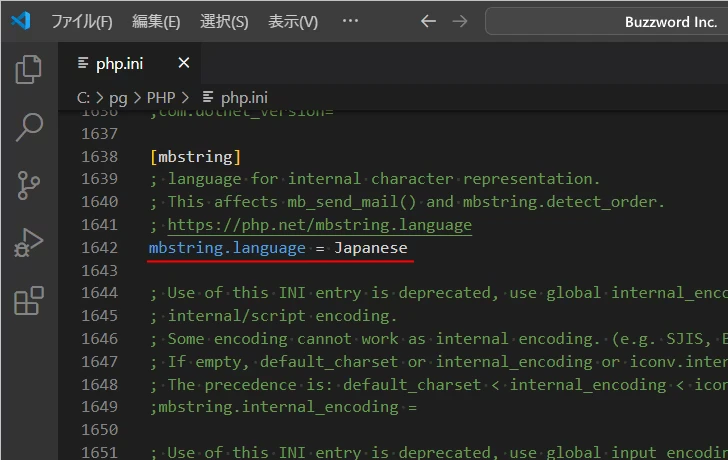
Task: Click line number 1640
Action: (99, 202)
